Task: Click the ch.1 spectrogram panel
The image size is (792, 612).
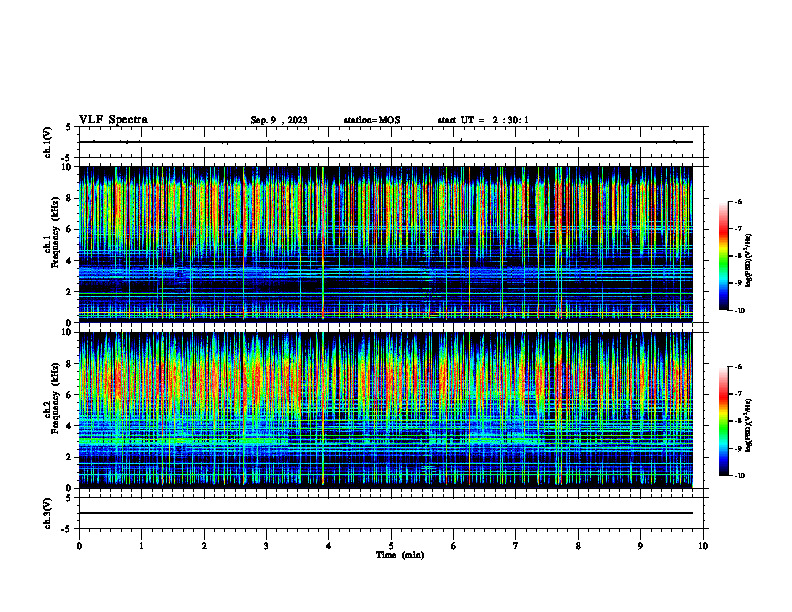Action: tap(385, 244)
